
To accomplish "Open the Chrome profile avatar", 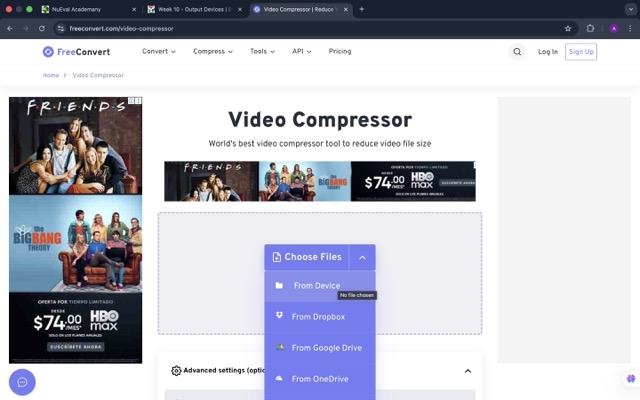I will 614,29.
